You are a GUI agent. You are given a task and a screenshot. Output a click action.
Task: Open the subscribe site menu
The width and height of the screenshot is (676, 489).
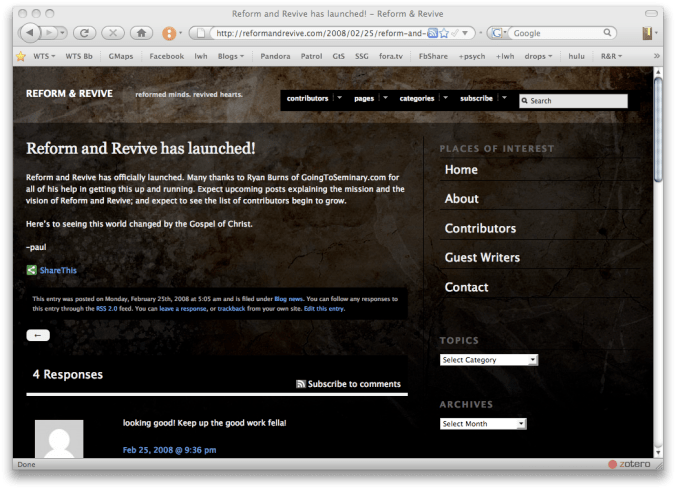click(483, 99)
